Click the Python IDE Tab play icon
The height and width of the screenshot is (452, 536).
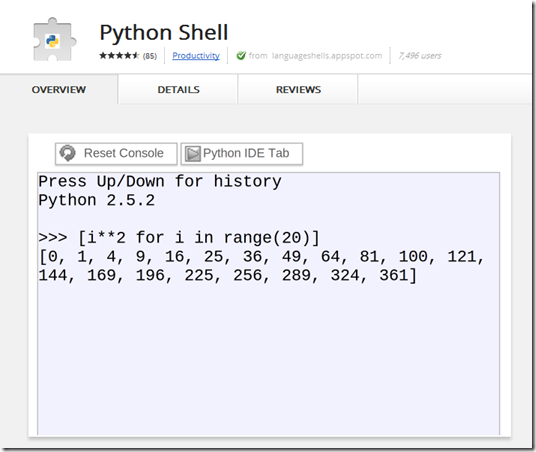tap(192, 154)
